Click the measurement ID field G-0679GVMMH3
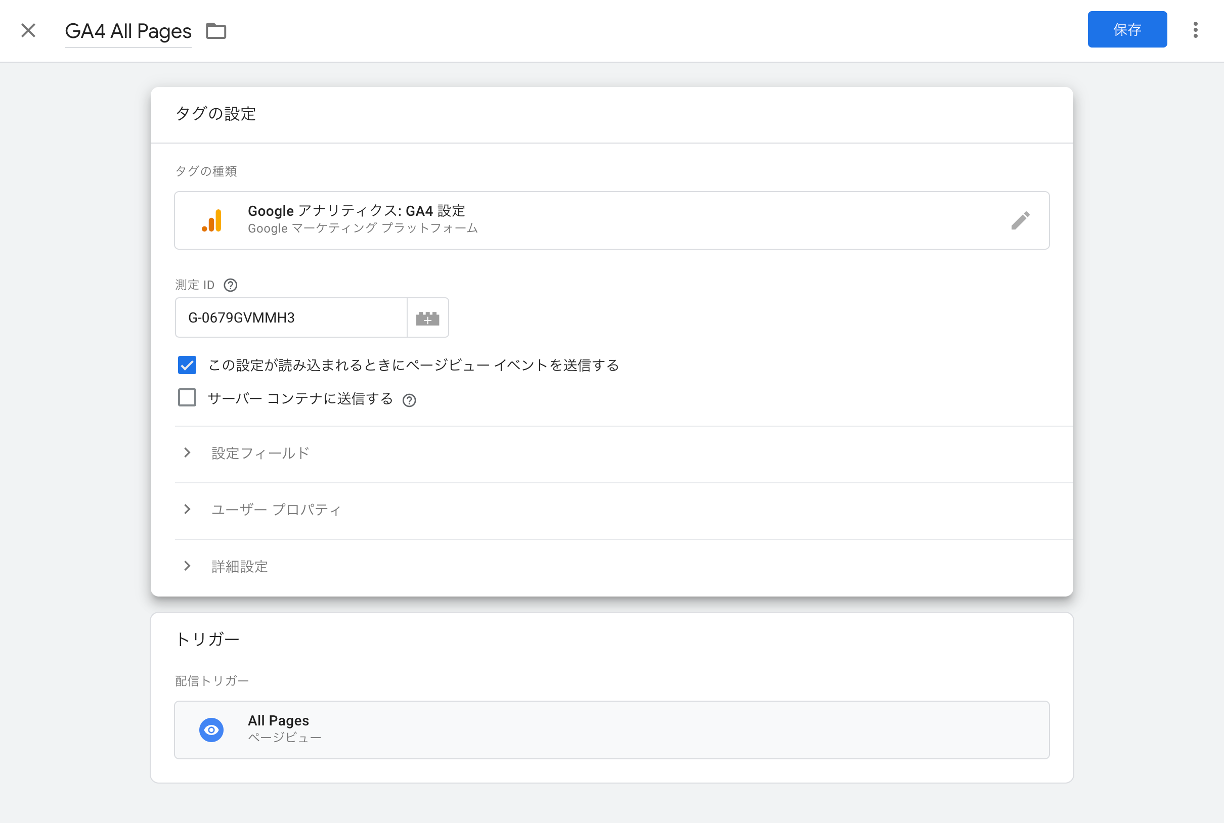The image size is (1224, 824). tap(291, 318)
